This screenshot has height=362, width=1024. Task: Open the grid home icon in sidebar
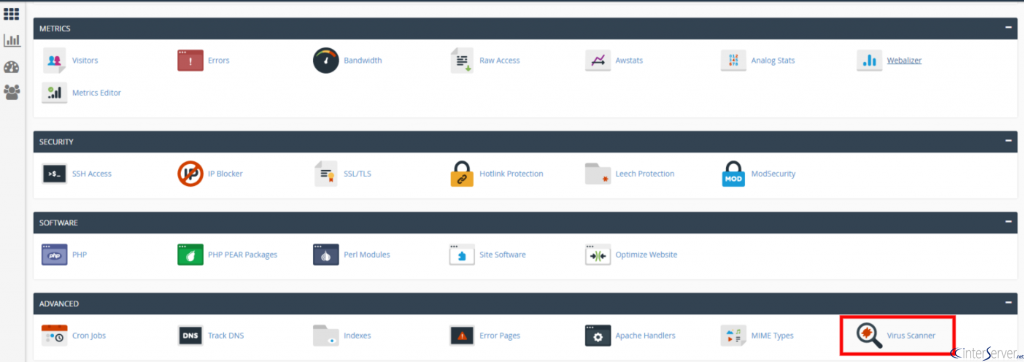pos(11,14)
